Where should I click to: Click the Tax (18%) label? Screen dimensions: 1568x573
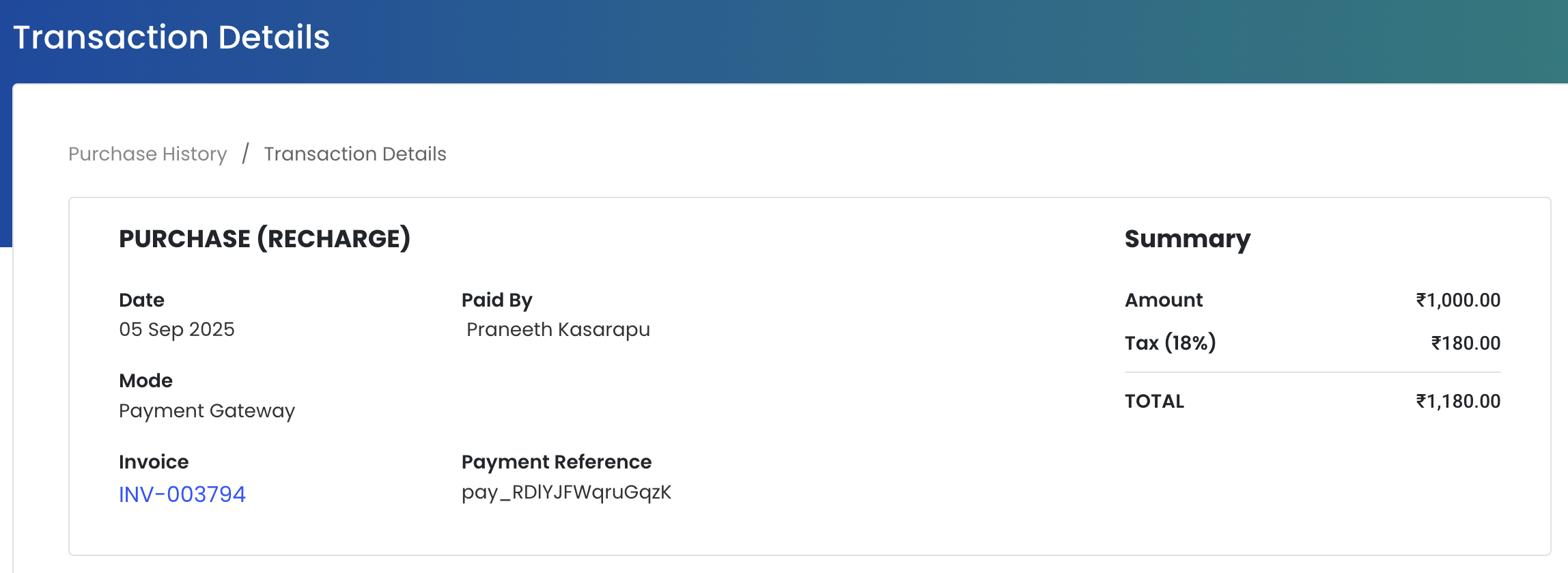(x=1171, y=343)
